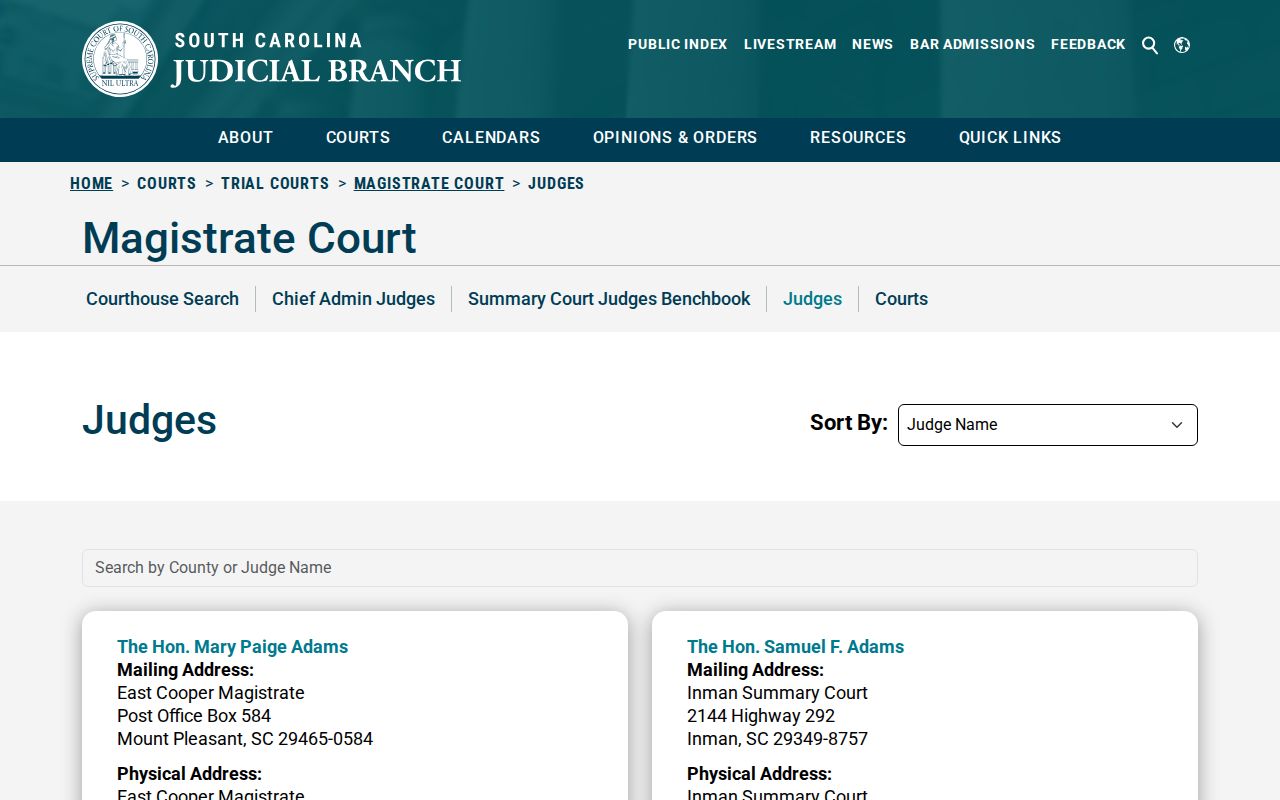1280x800 pixels.
Task: Click the Judicial Branch title text
Action: (316, 72)
